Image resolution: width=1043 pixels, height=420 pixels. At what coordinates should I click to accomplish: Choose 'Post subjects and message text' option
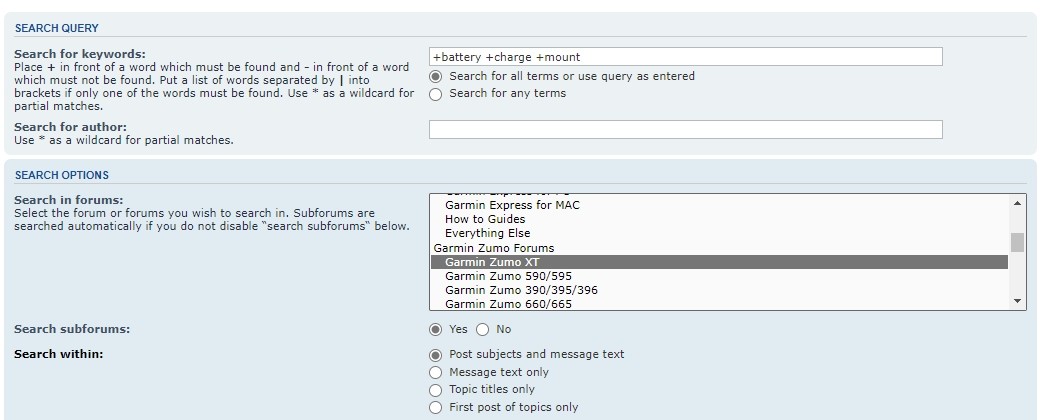click(436, 355)
